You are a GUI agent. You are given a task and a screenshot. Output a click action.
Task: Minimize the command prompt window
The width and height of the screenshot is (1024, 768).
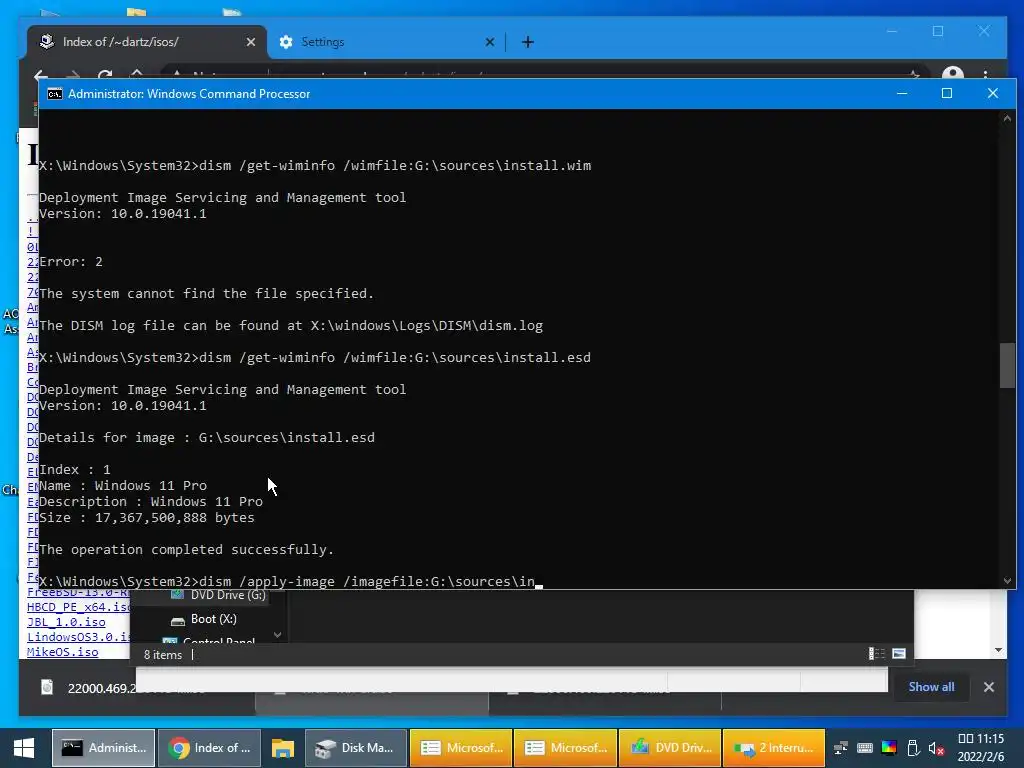[902, 93]
